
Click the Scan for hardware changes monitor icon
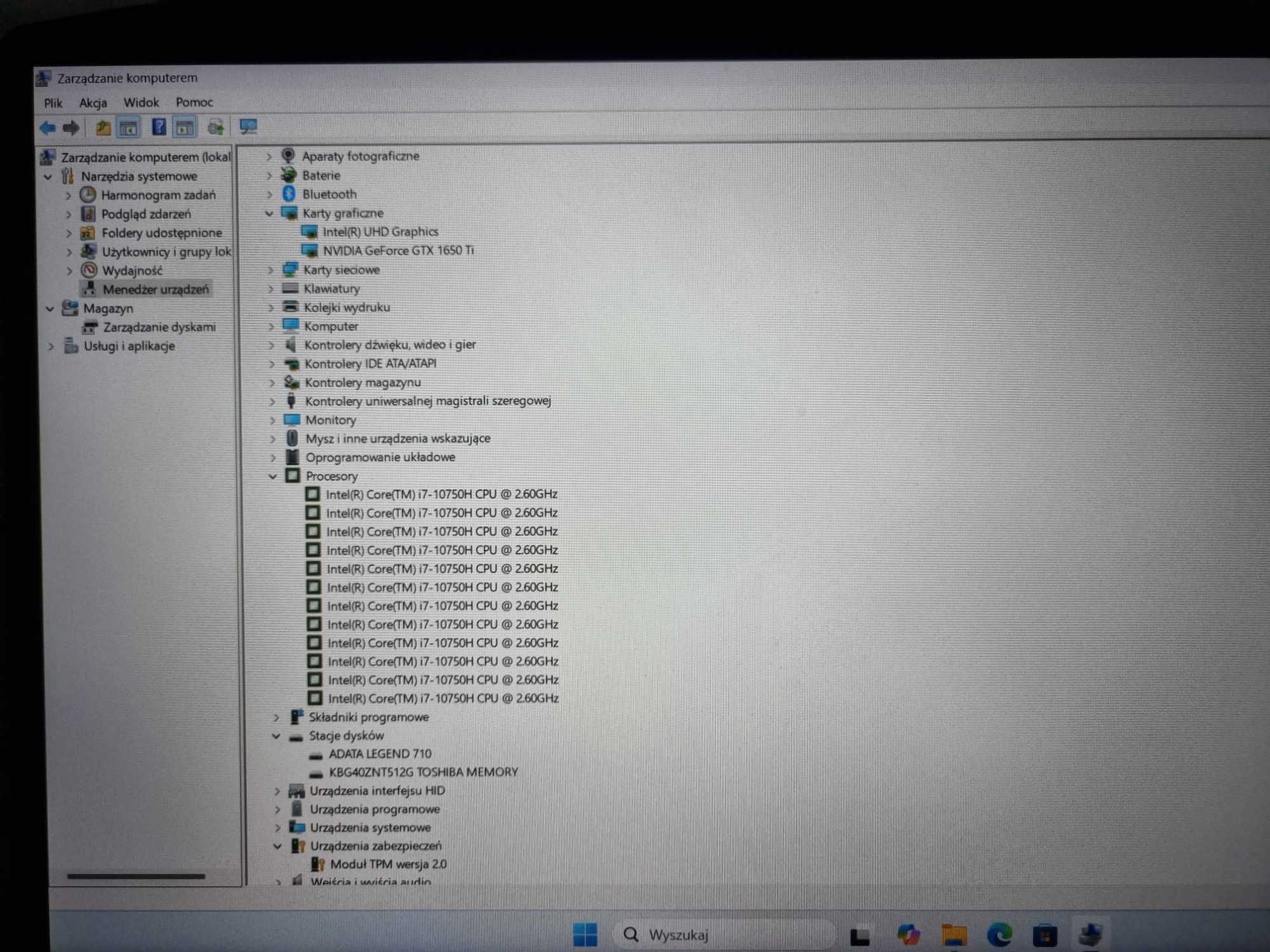[x=248, y=127]
